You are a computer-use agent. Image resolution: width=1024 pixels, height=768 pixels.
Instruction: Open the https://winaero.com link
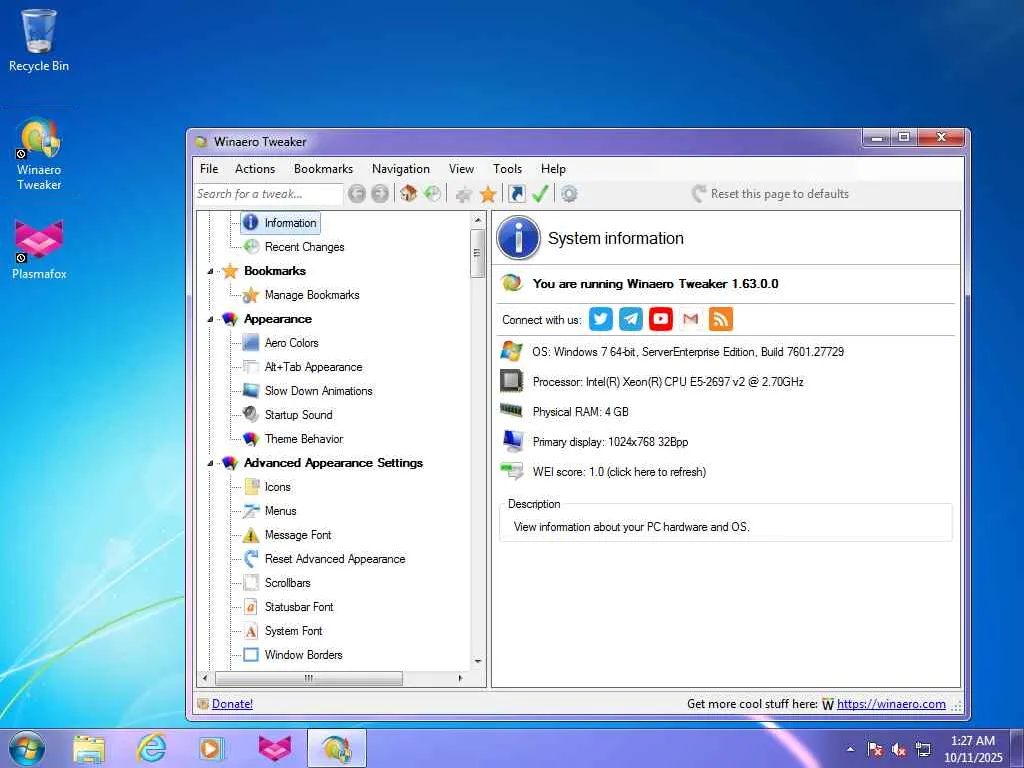tap(891, 704)
